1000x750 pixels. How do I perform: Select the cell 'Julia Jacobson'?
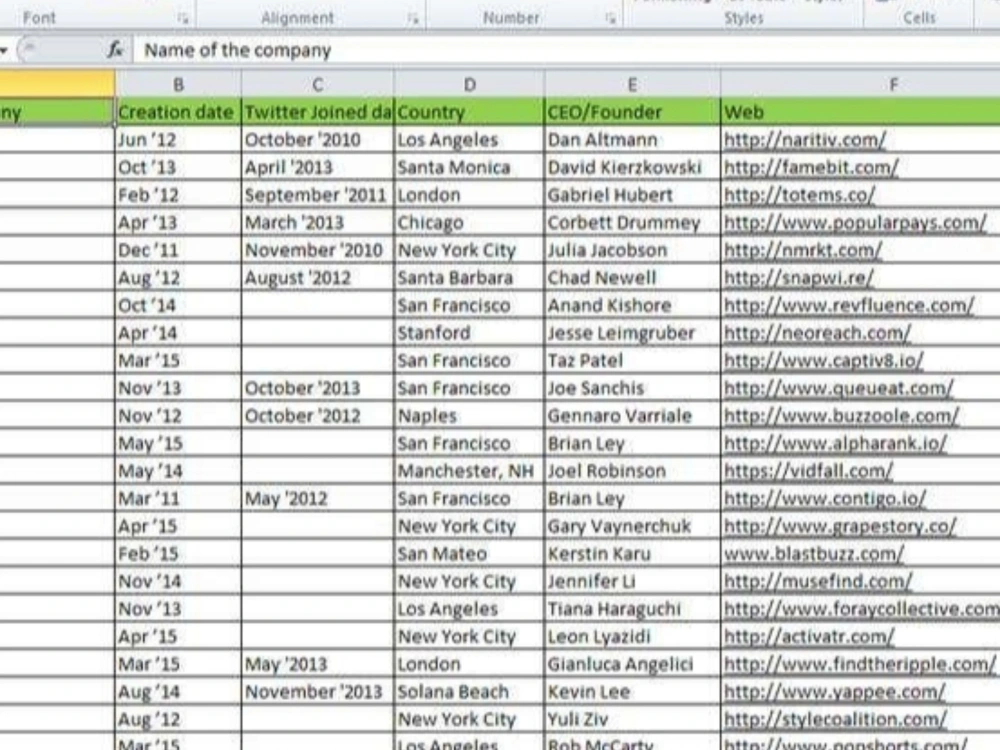pyautogui.click(x=632, y=250)
